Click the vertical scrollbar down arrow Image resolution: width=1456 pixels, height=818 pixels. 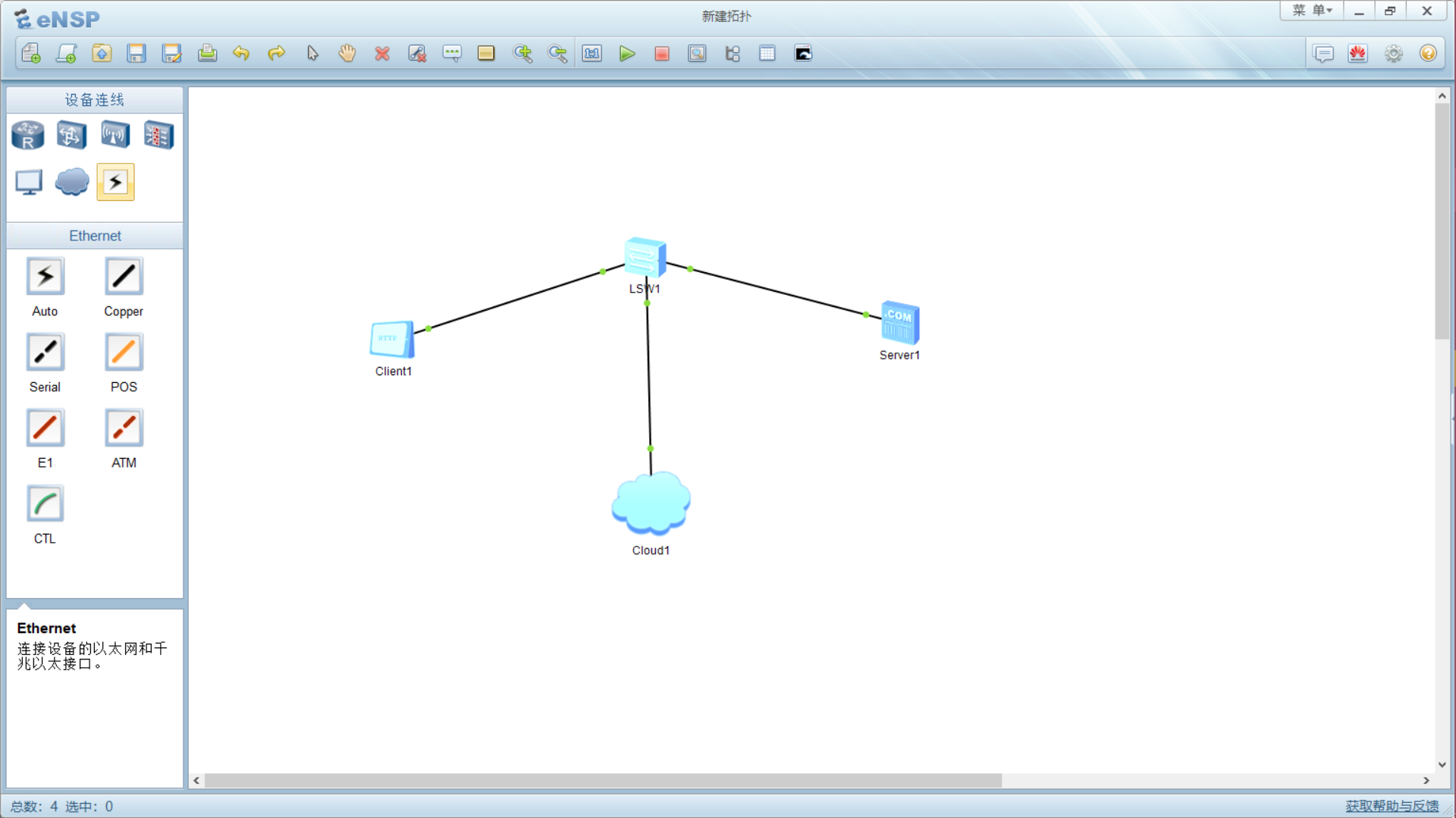pyautogui.click(x=1442, y=765)
